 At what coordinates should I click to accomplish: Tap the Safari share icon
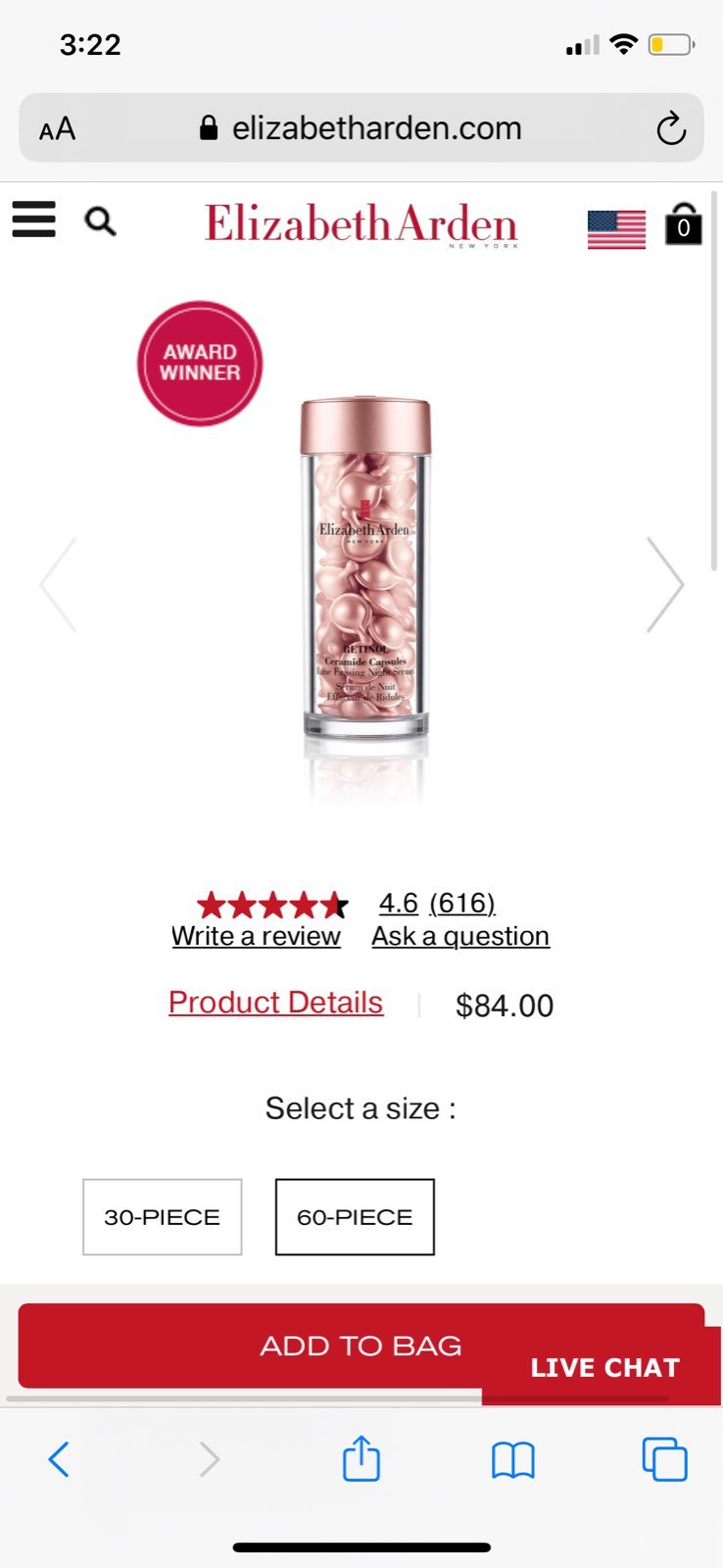pyautogui.click(x=361, y=1458)
